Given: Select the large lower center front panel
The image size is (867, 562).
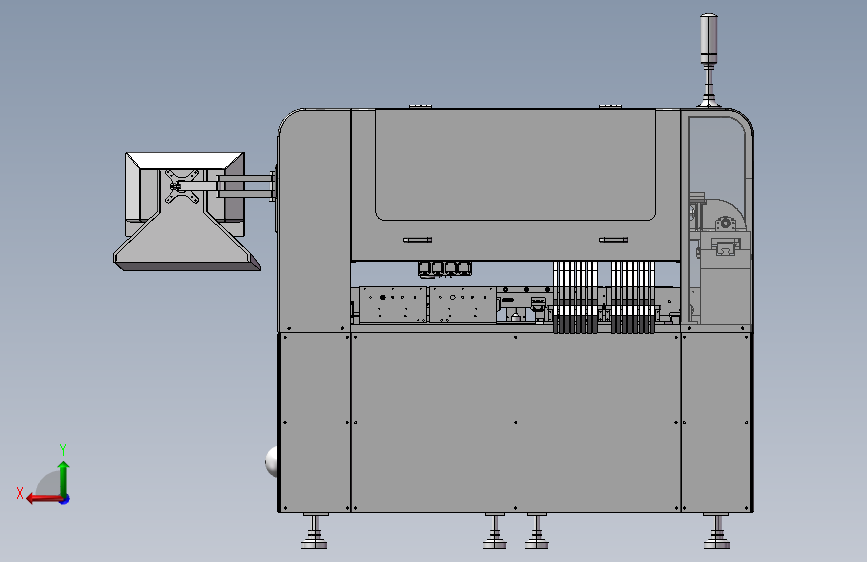Looking at the screenshot, I should (x=515, y=422).
